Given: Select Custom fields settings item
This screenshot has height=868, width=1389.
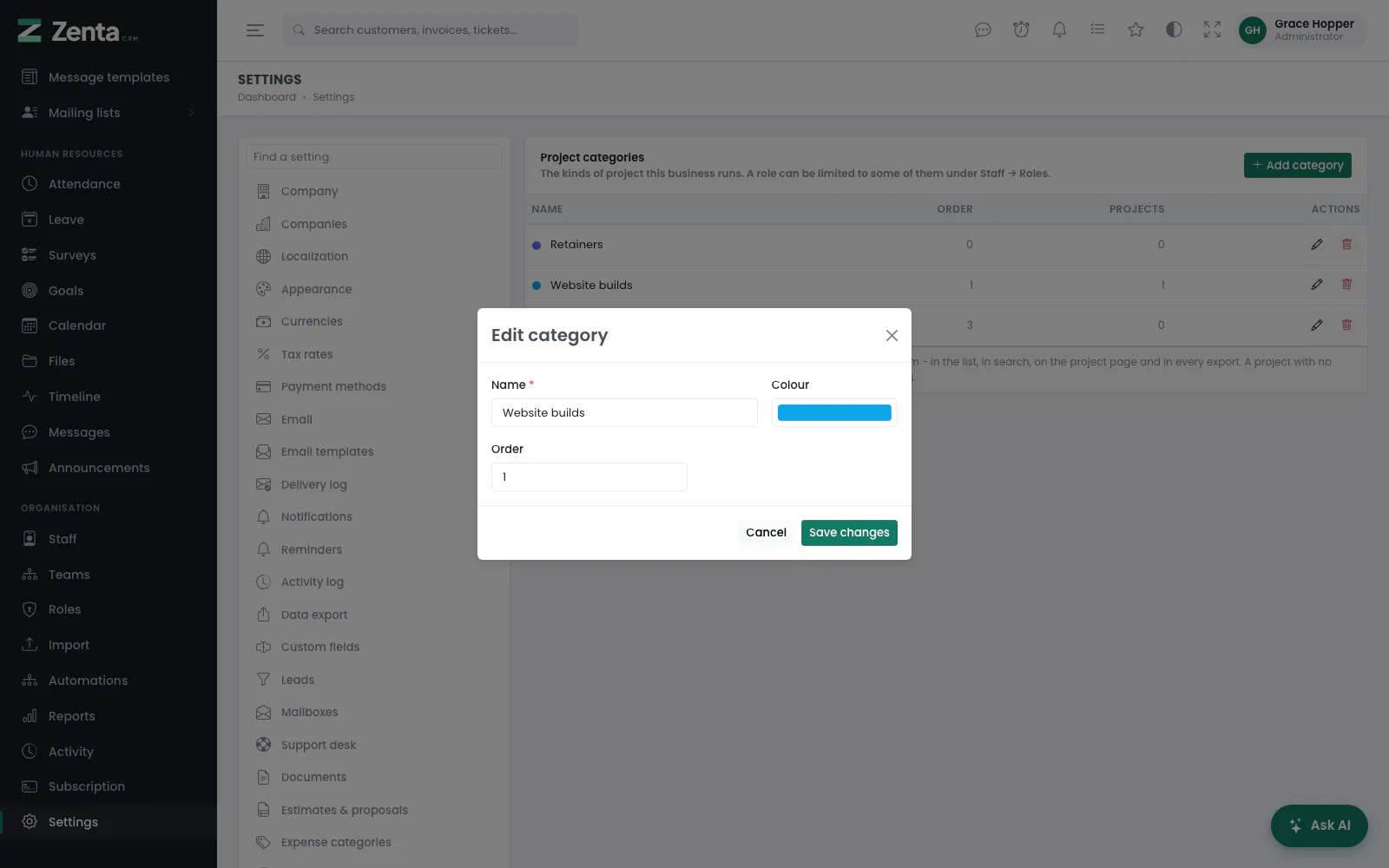Looking at the screenshot, I should [x=374, y=647].
